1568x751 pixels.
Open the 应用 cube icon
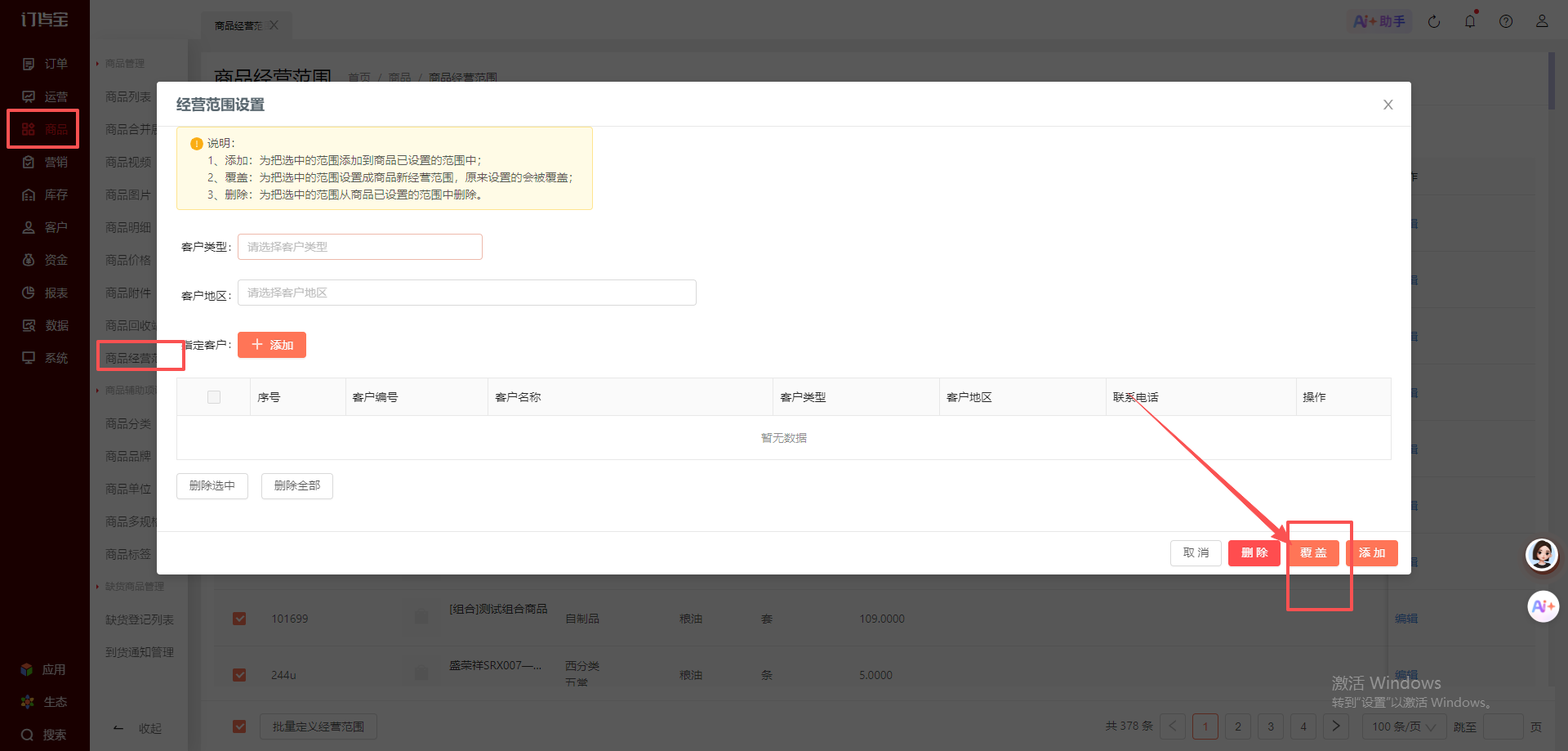[x=27, y=669]
